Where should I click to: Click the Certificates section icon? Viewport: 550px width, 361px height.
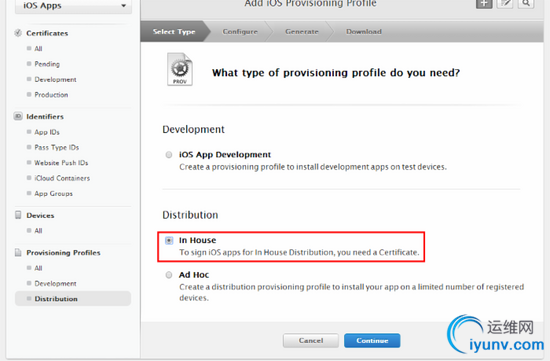point(18,33)
